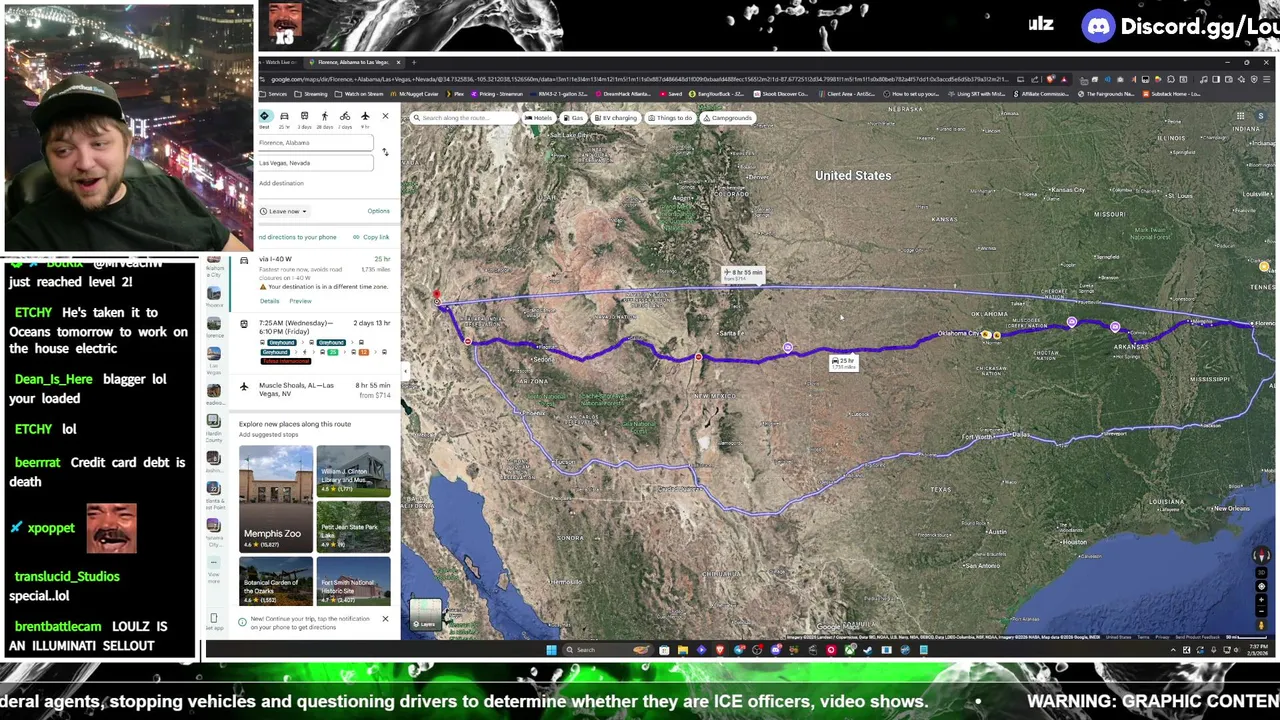The height and width of the screenshot is (720, 1280).
Task: Filter the route by Things to do
Action: (671, 118)
